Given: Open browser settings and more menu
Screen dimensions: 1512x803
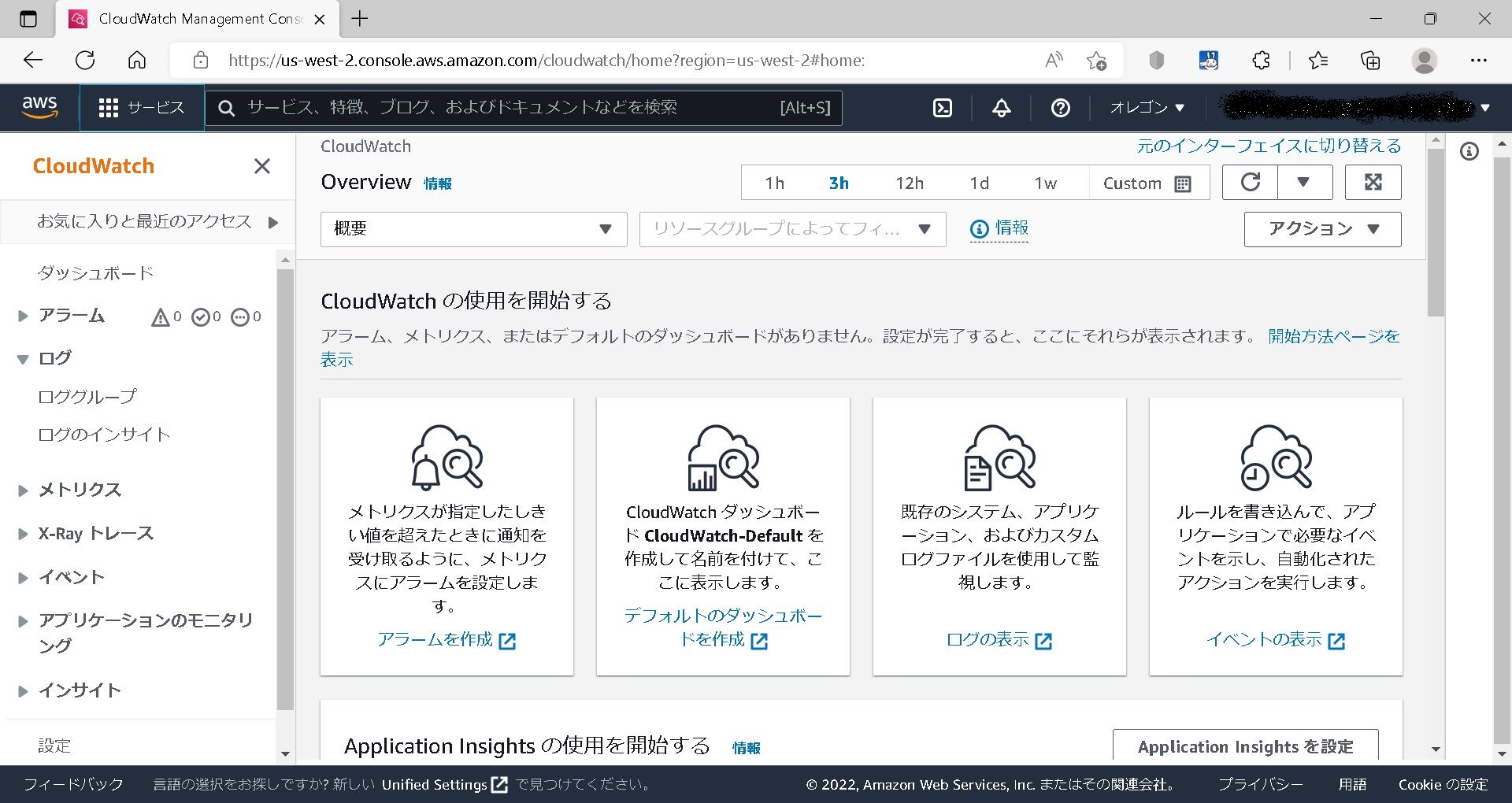Looking at the screenshot, I should pos(1479,61).
